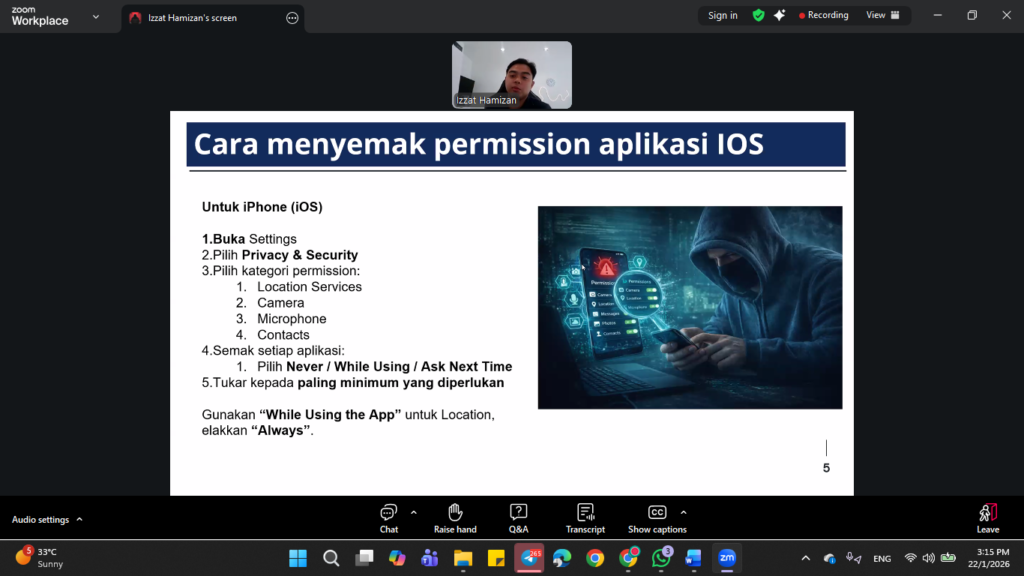The height and width of the screenshot is (576, 1024).
Task: Expand the Show captions options chevron
Action: coord(684,512)
